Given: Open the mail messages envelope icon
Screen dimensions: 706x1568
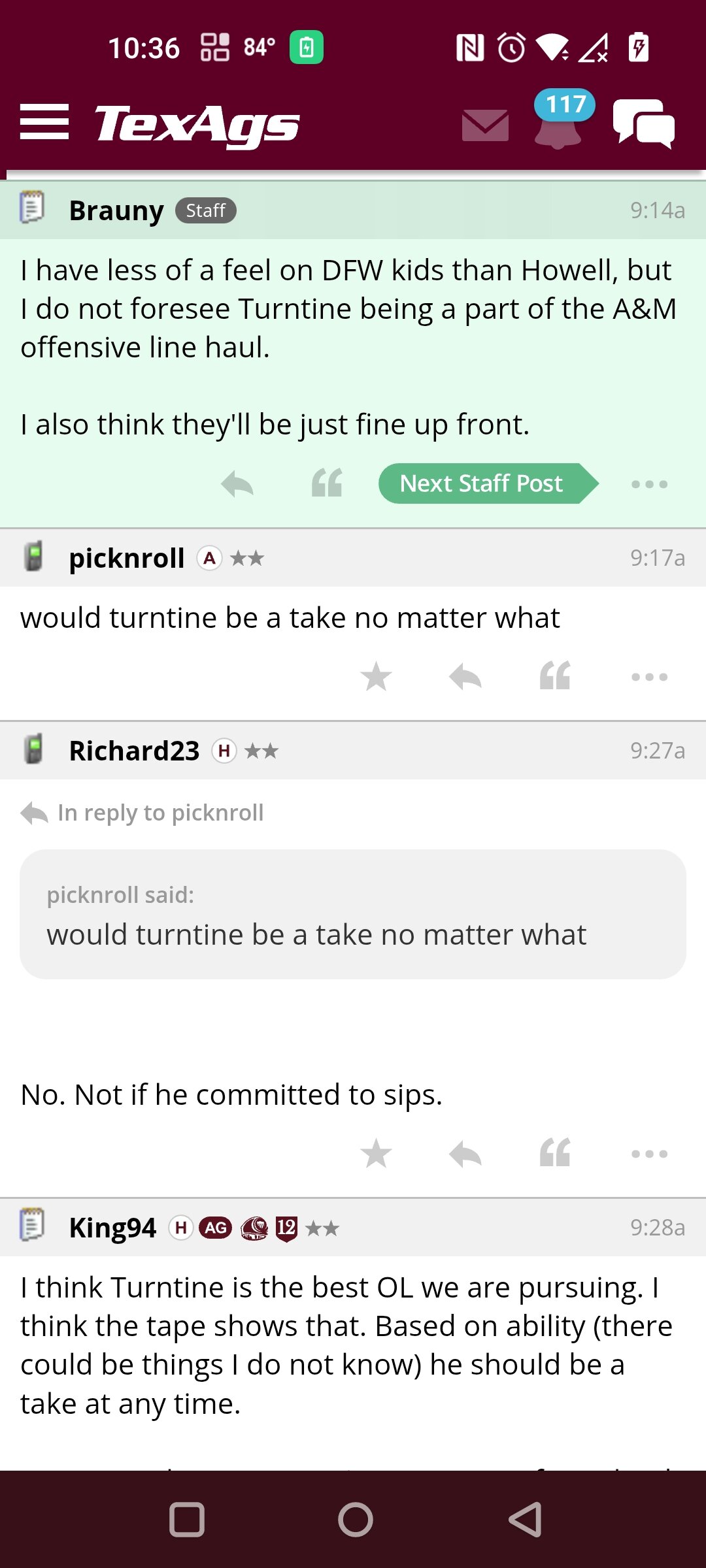Looking at the screenshot, I should tap(485, 125).
